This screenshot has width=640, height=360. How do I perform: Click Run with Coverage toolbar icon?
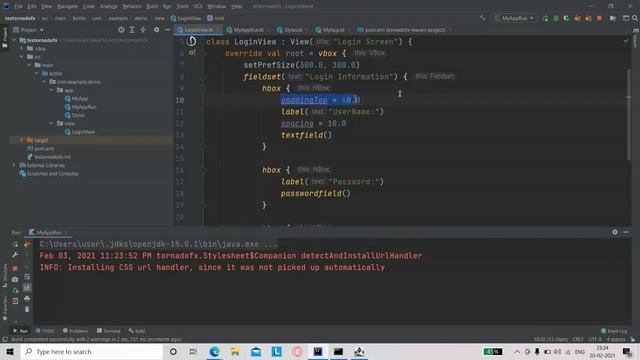[567, 18]
